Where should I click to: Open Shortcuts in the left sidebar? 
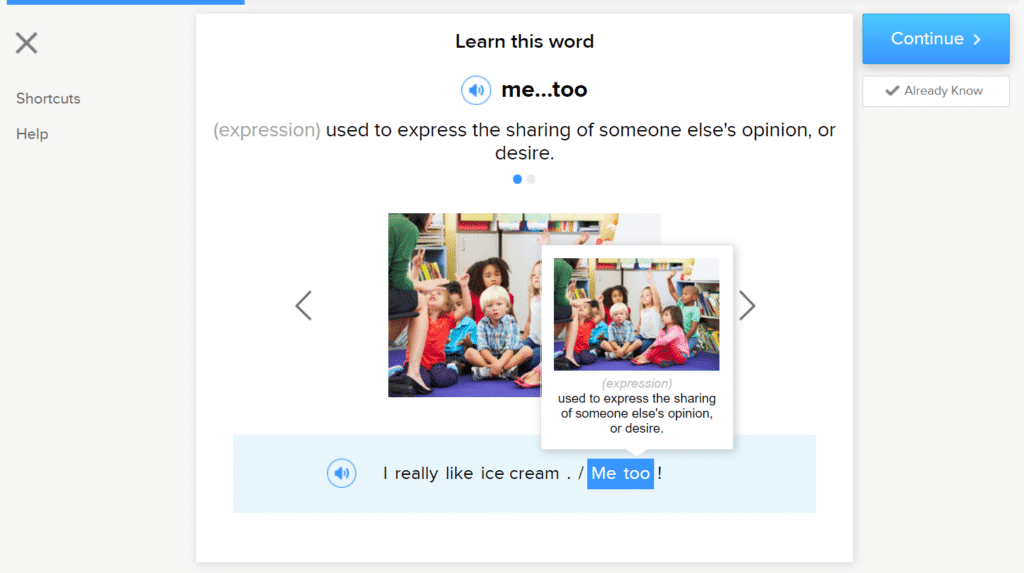[48, 99]
